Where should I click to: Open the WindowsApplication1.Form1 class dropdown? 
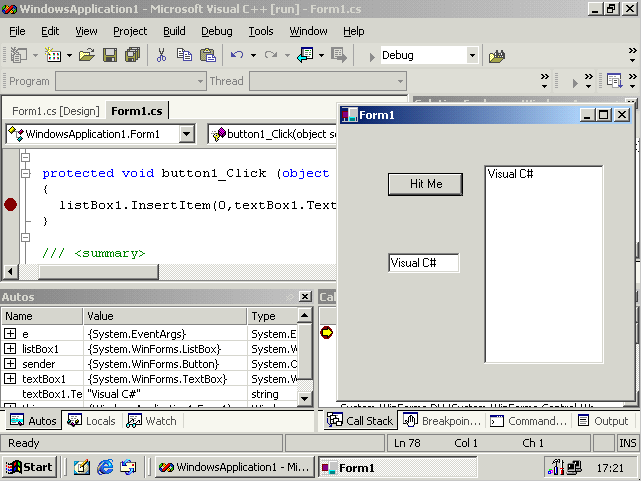coord(186,134)
